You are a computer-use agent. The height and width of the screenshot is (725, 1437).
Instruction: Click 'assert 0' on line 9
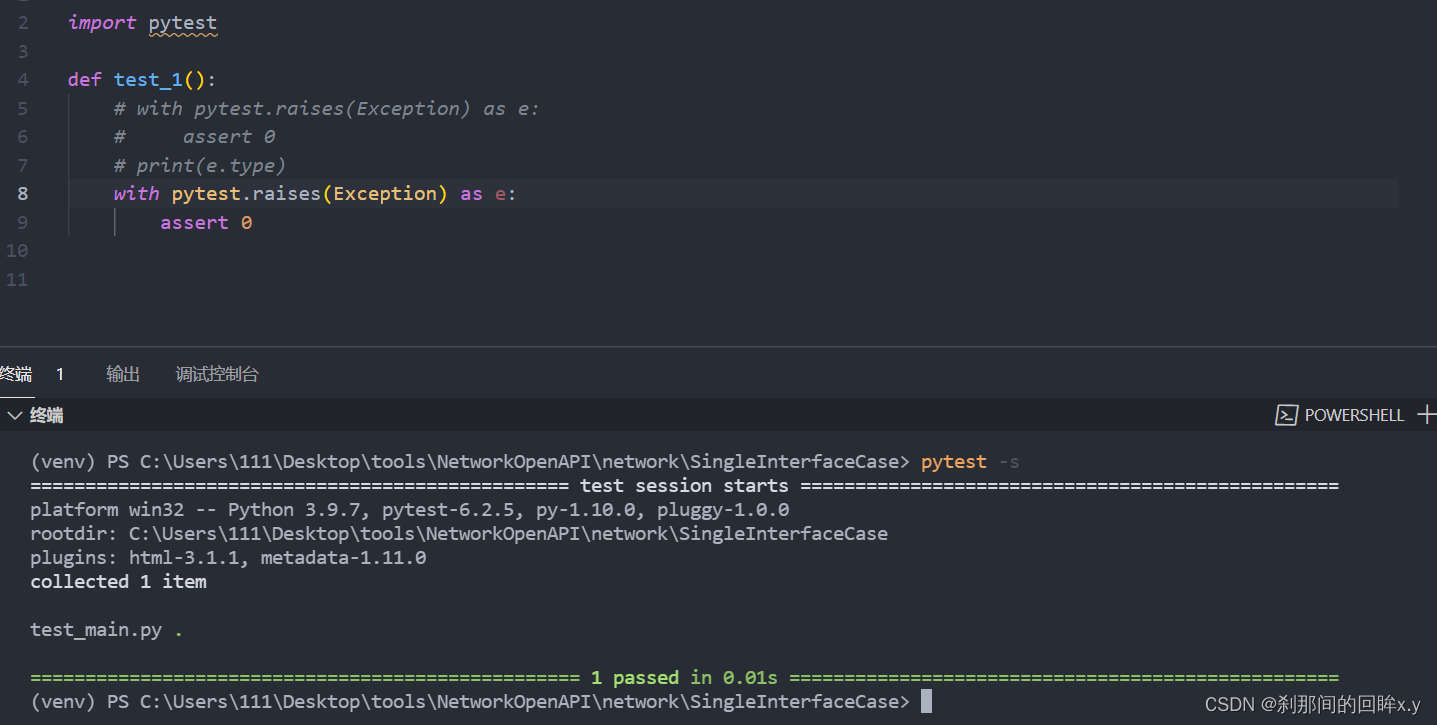pyautogui.click(x=206, y=222)
